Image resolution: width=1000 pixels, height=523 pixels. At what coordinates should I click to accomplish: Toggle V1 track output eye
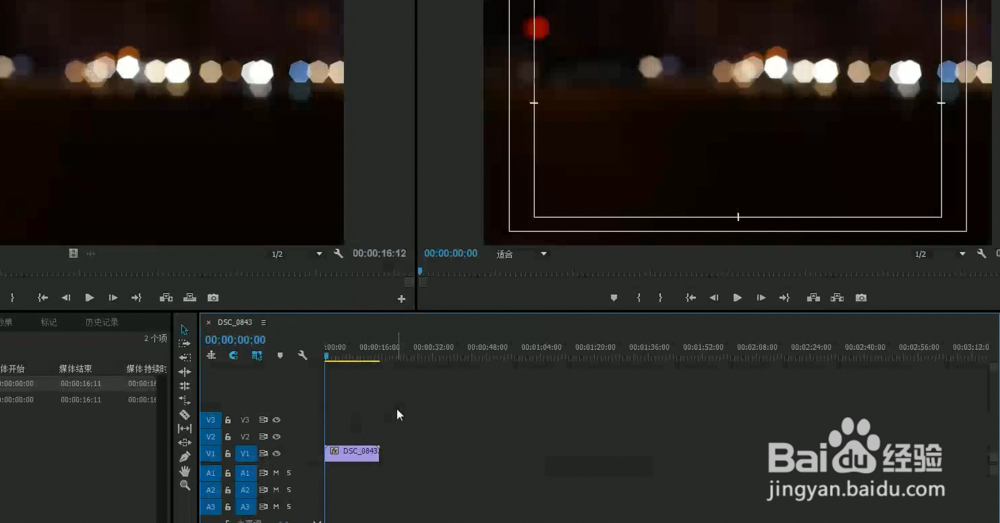click(x=277, y=453)
